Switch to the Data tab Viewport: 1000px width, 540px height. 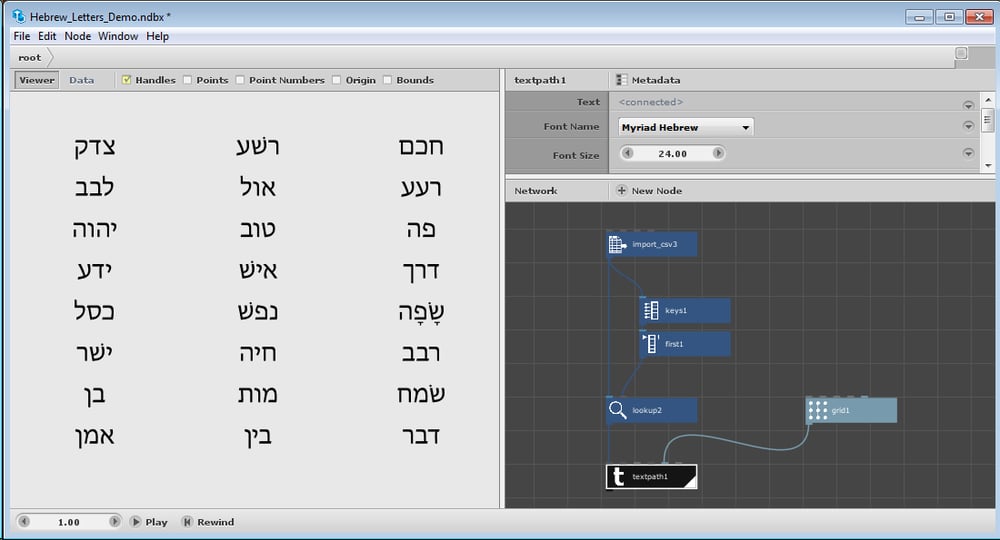(82, 80)
